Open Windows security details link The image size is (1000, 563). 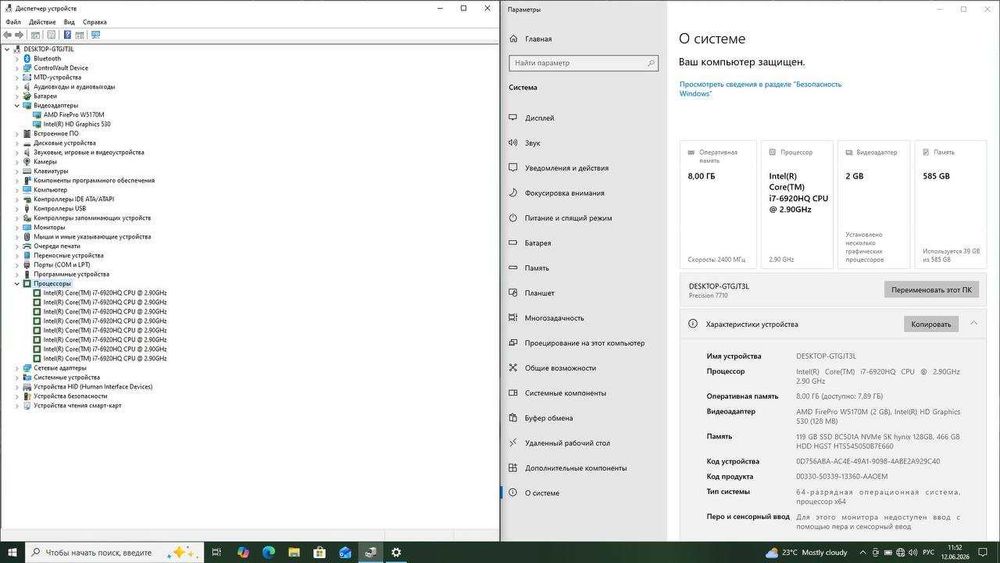point(760,89)
